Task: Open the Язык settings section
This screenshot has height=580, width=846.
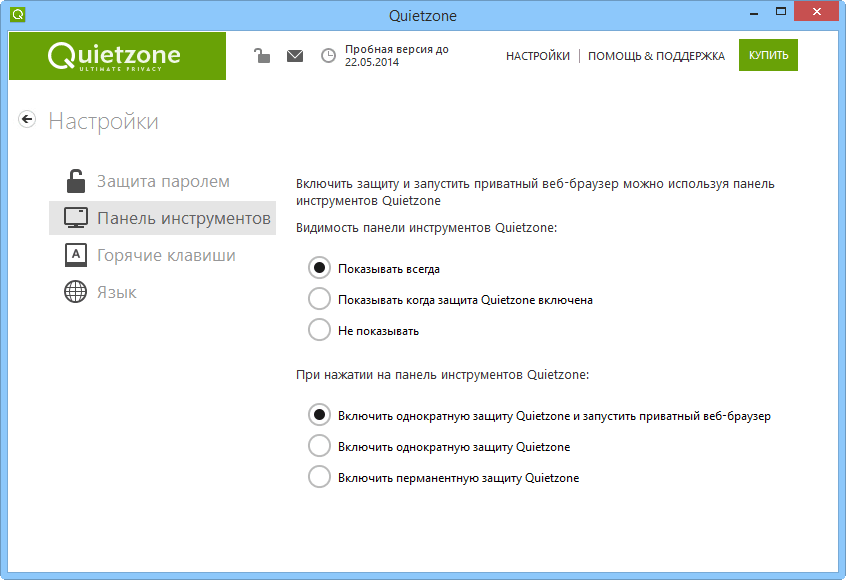Action: 162,292
